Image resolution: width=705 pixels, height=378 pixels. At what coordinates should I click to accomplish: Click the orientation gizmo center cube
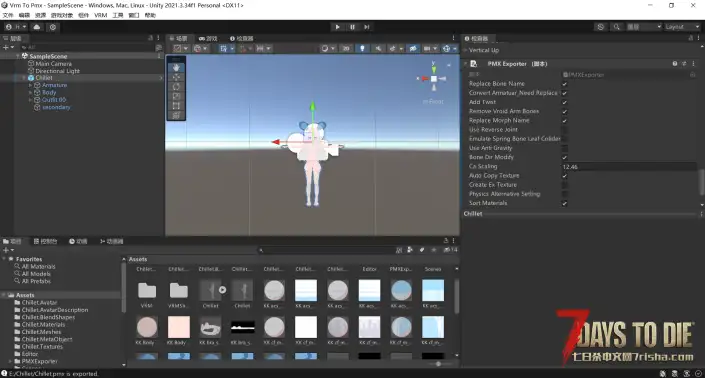pyautogui.click(x=434, y=79)
